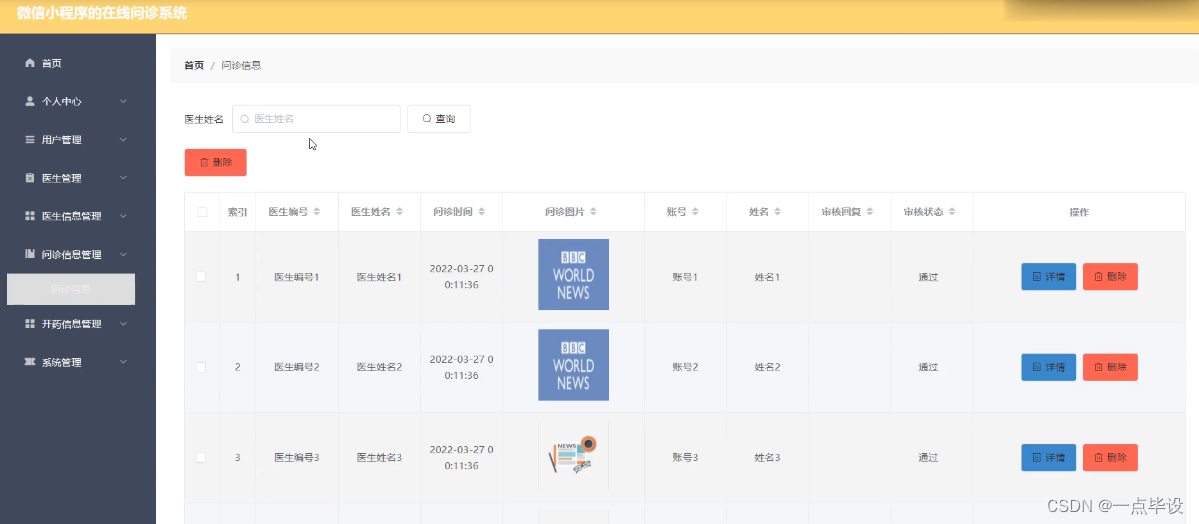Click 首页 breadcrumb link
This screenshot has height=524, width=1199.
click(x=194, y=66)
